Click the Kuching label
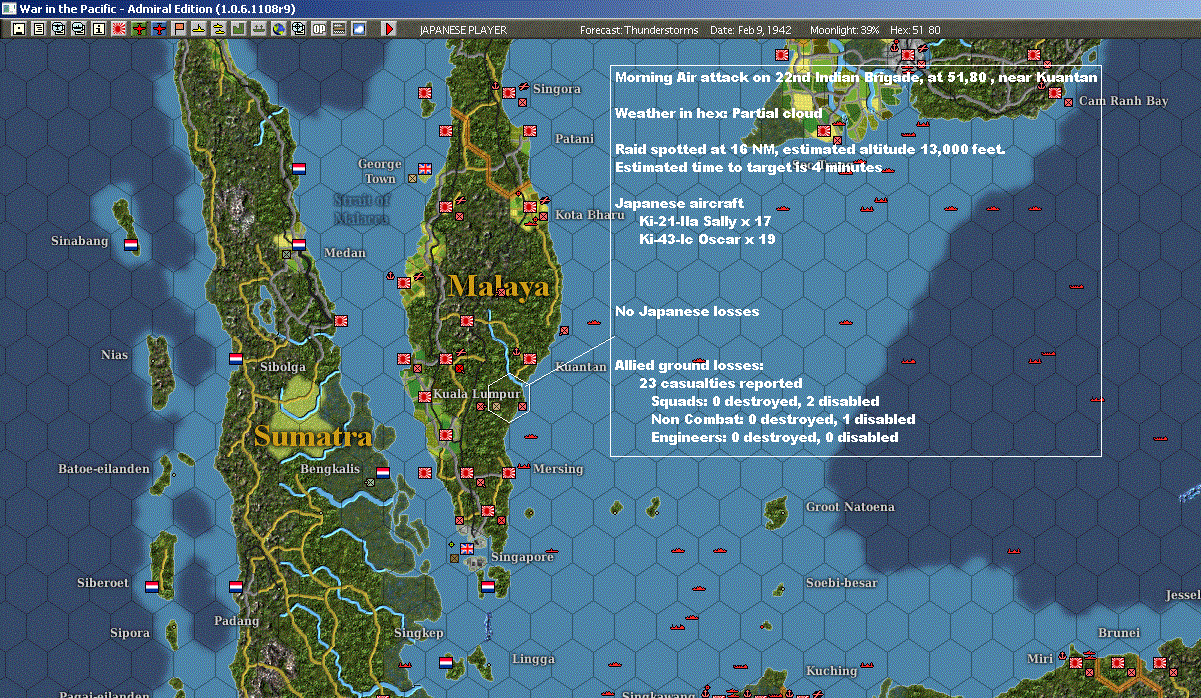The height and width of the screenshot is (698, 1201). [831, 671]
